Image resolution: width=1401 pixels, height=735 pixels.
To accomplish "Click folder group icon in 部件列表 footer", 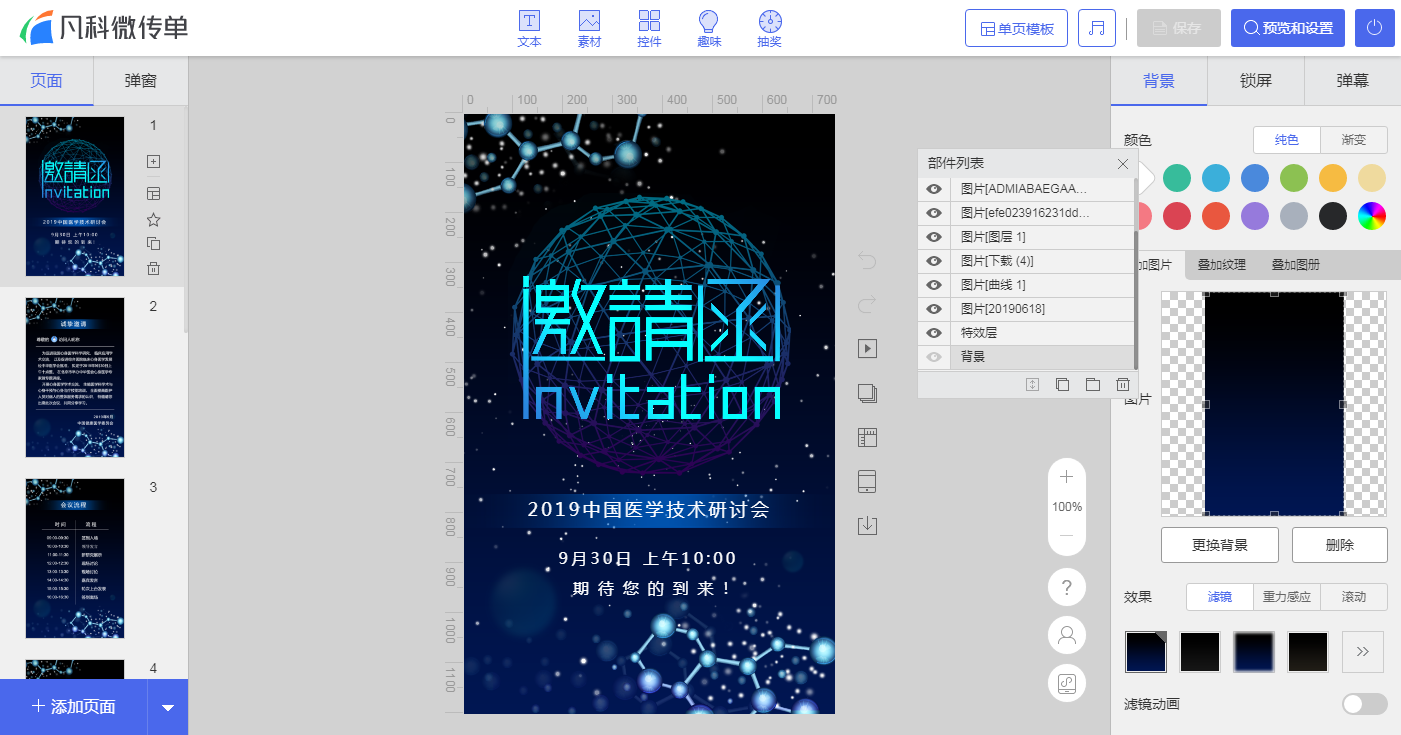I will click(1092, 384).
